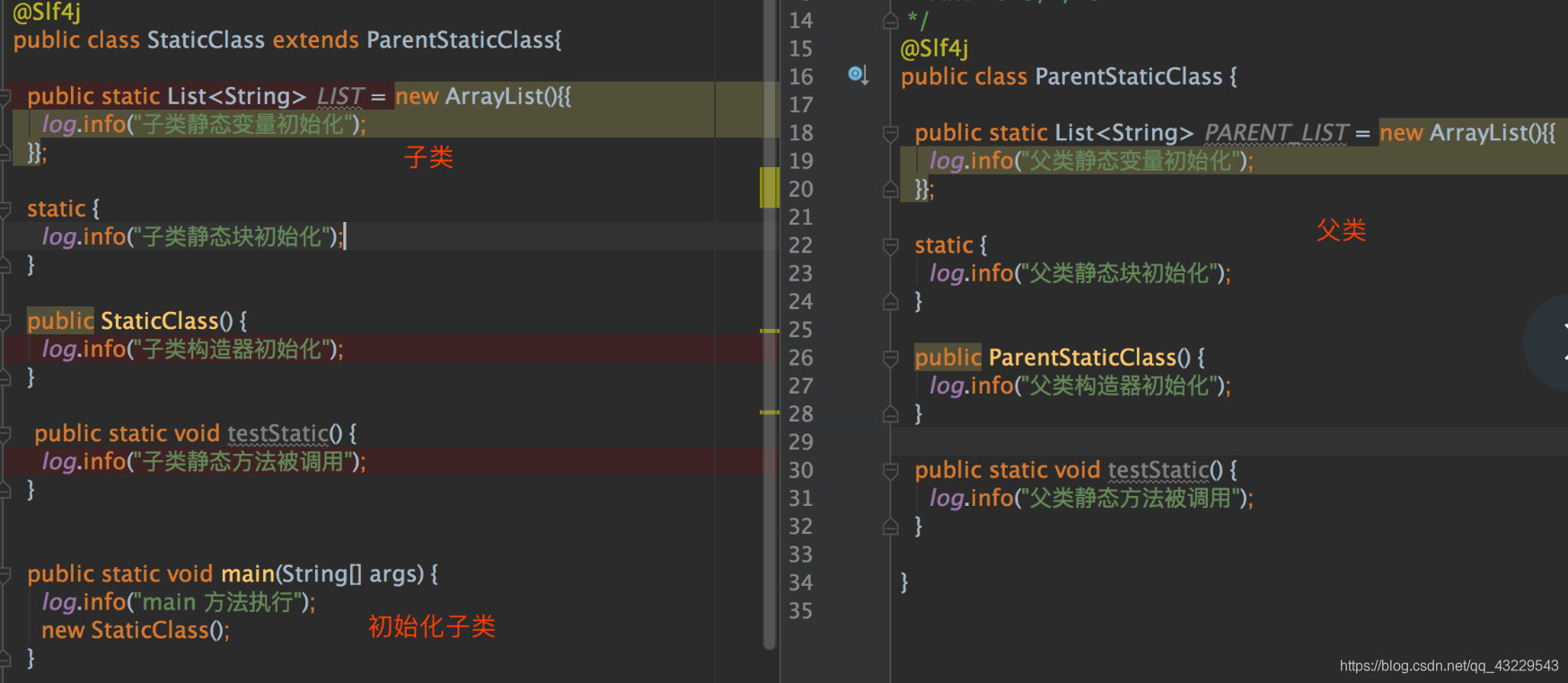Toggle the fold end marker on line 20
This screenshot has width=1568, height=683.
[x=891, y=190]
